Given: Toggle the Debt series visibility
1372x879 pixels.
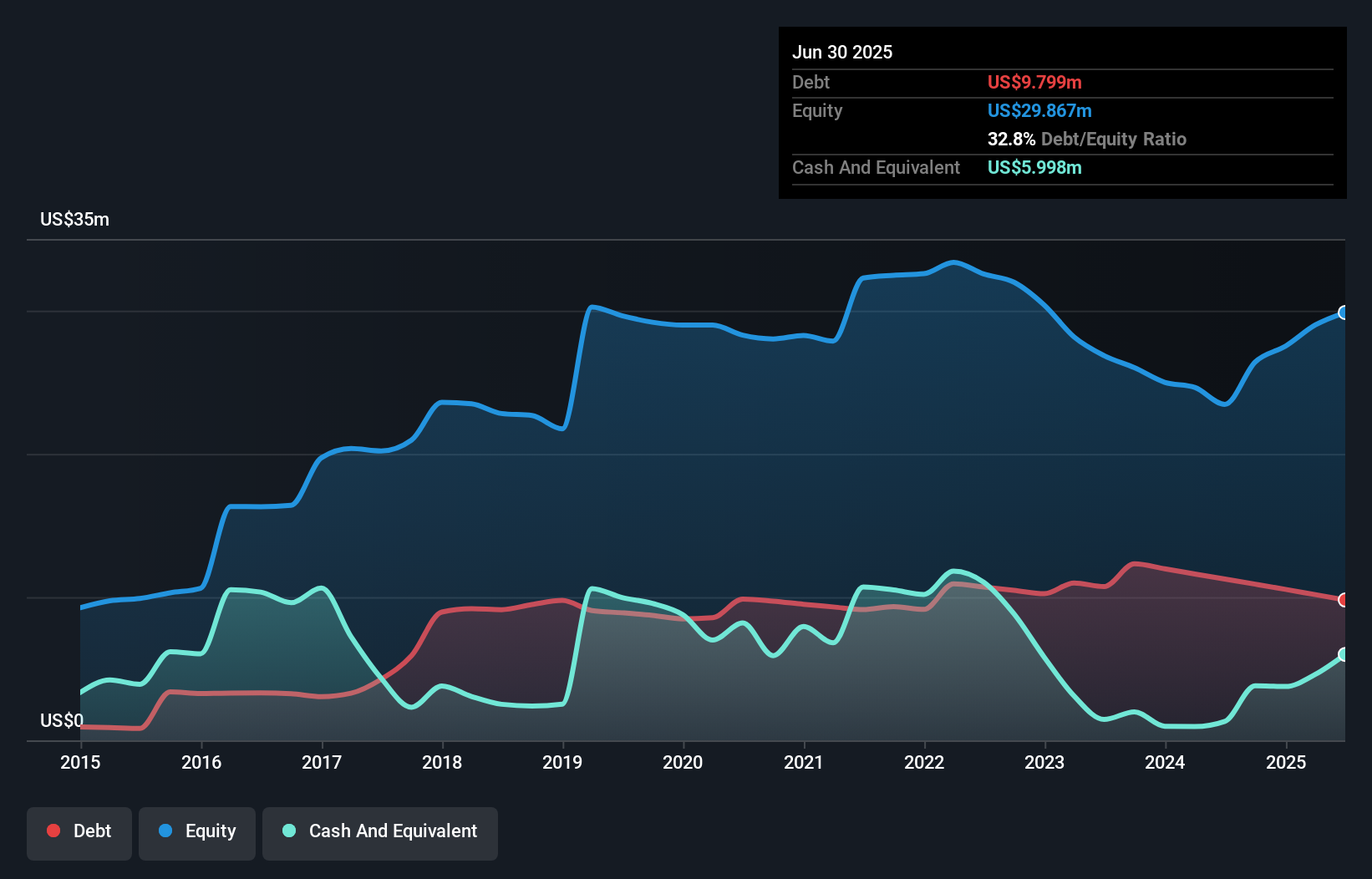Looking at the screenshot, I should tap(79, 831).
